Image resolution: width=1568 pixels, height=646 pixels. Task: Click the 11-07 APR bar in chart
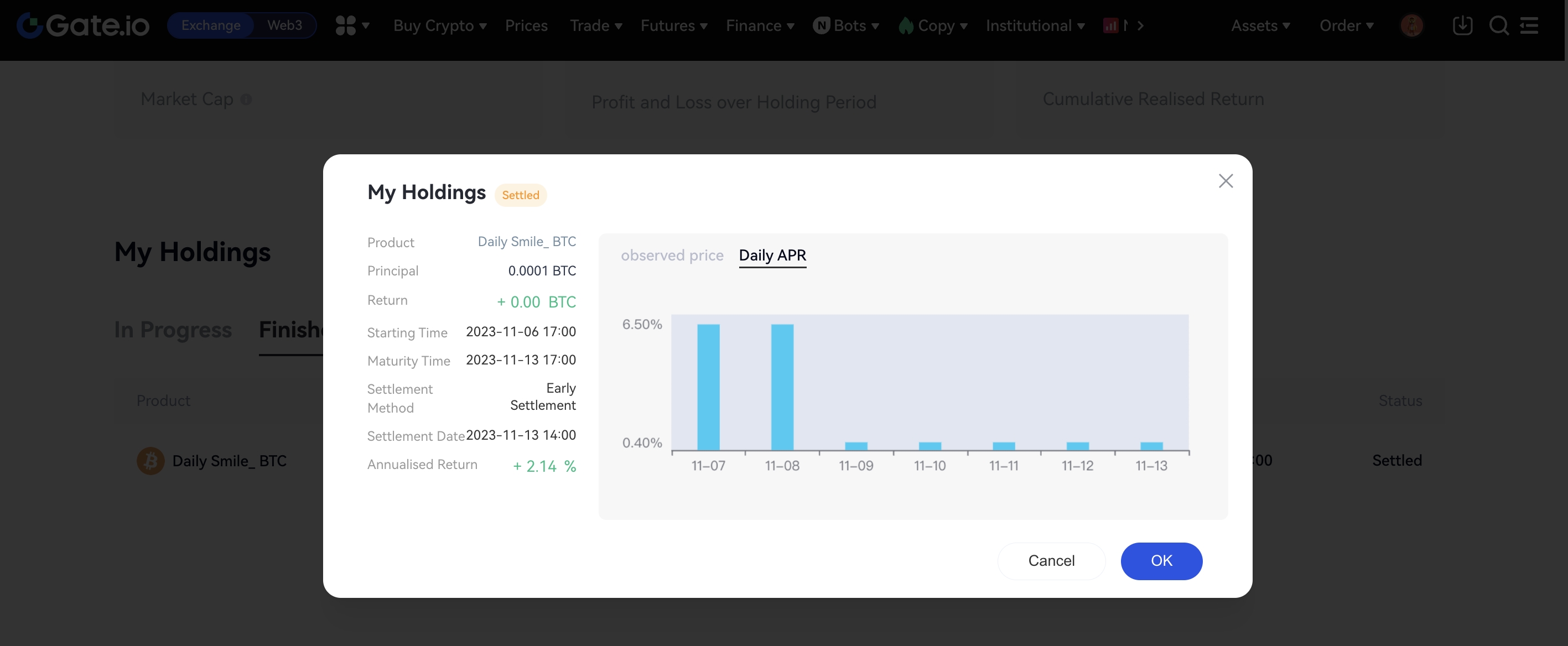(x=708, y=387)
